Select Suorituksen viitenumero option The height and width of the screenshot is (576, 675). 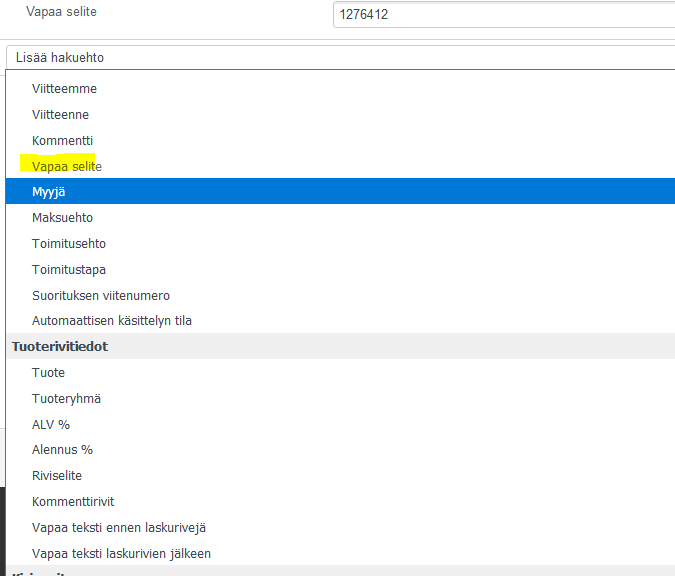[x=101, y=296]
